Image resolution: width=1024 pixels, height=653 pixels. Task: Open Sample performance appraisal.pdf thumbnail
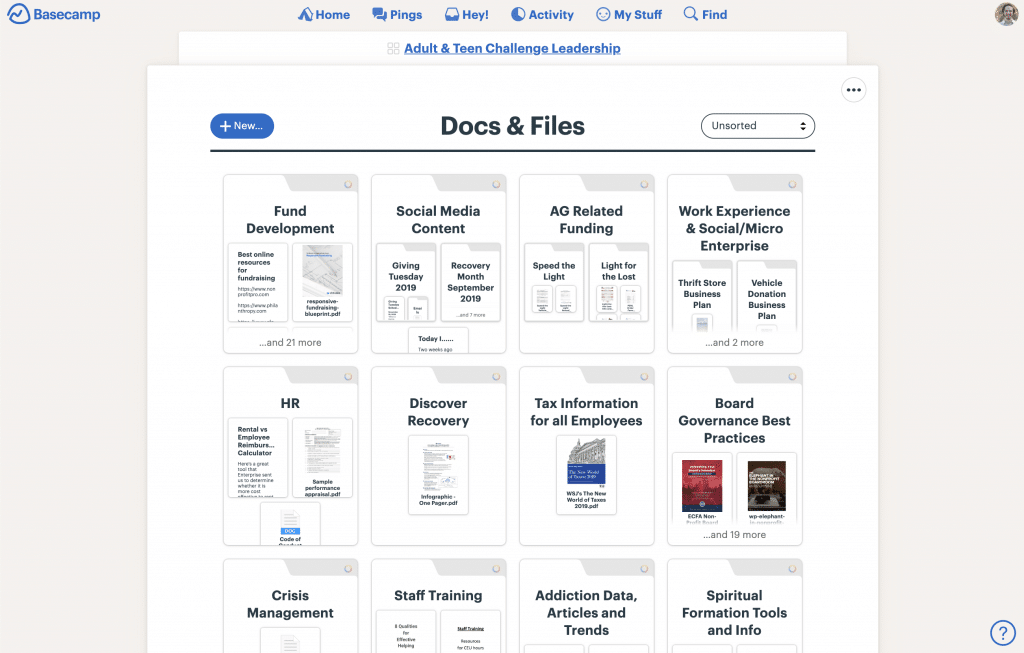[x=323, y=458]
